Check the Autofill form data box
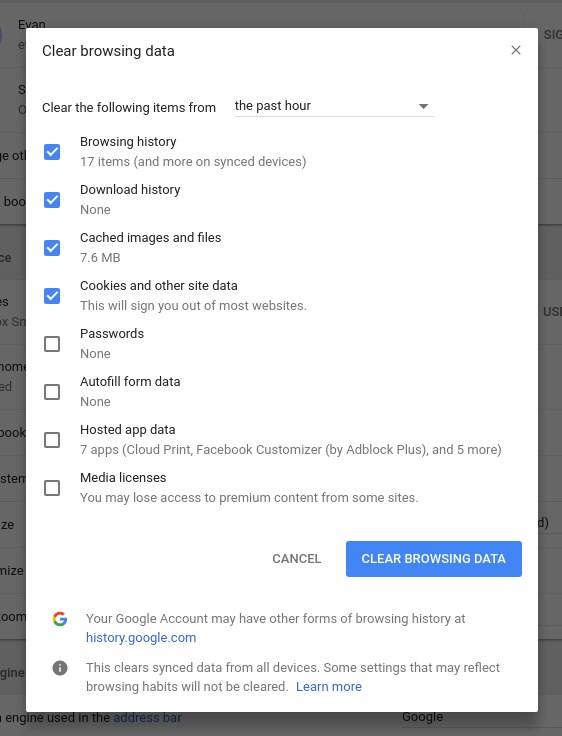The height and width of the screenshot is (736, 562). point(52,392)
